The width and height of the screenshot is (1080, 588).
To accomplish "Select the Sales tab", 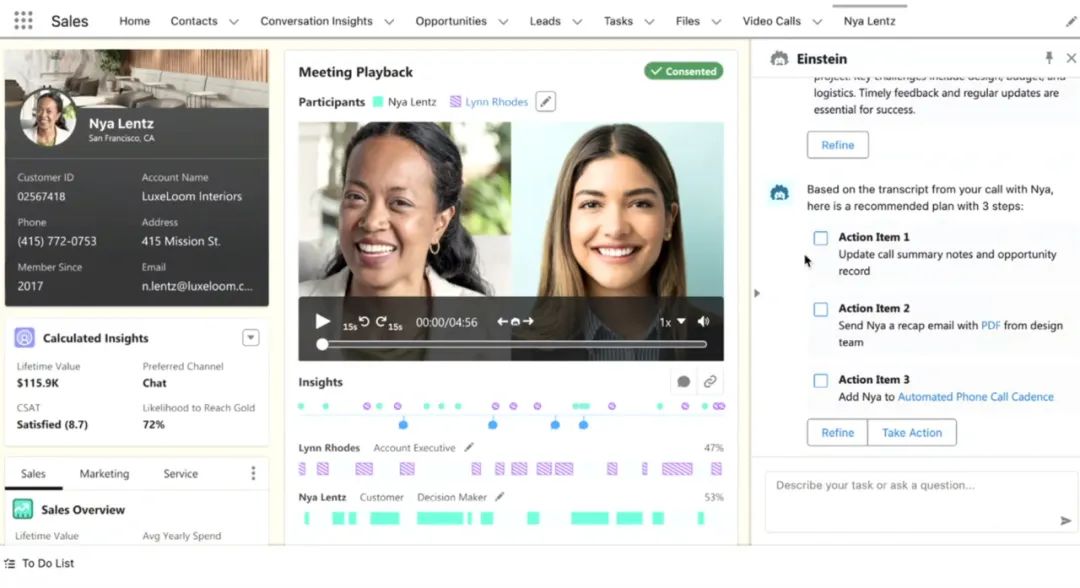I will click(x=33, y=474).
